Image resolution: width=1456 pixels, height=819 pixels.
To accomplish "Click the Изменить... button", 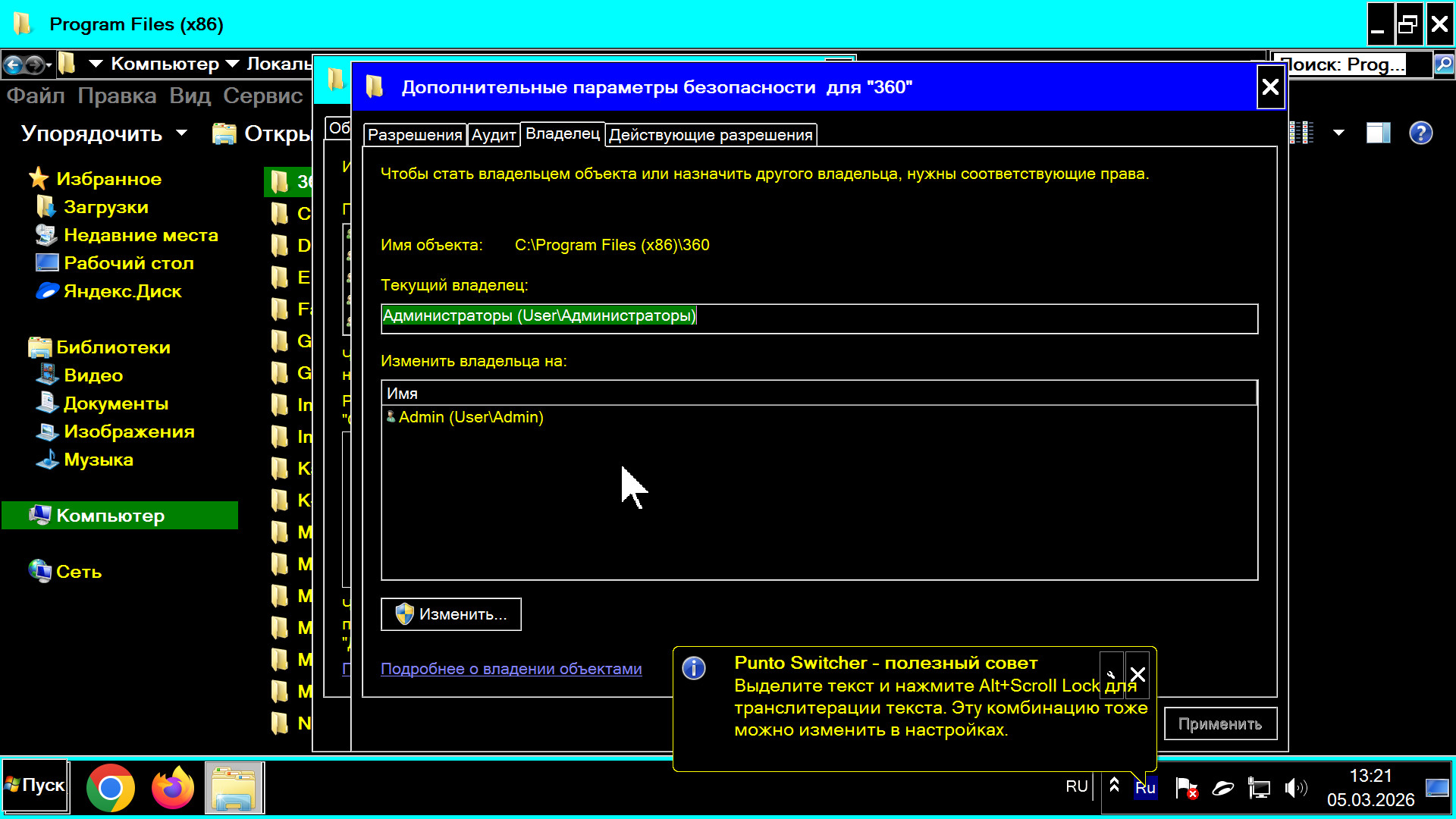I will point(451,614).
